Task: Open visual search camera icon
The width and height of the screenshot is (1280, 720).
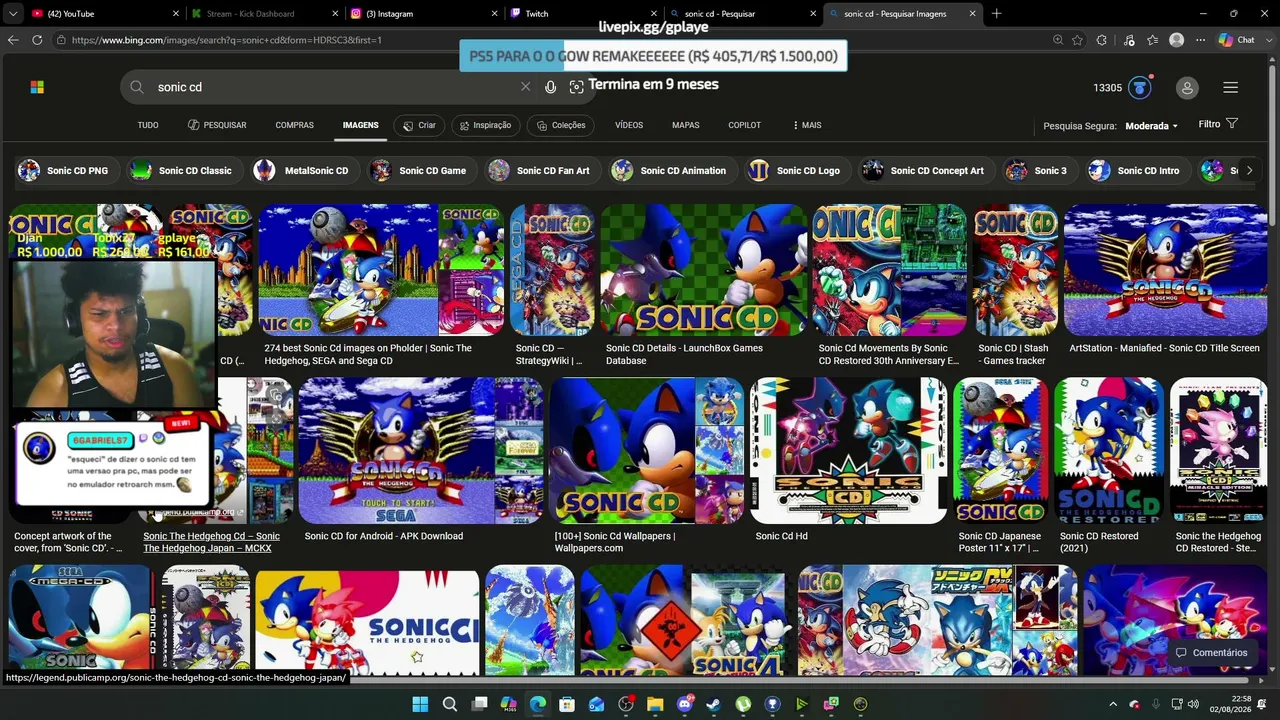Action: (x=576, y=87)
